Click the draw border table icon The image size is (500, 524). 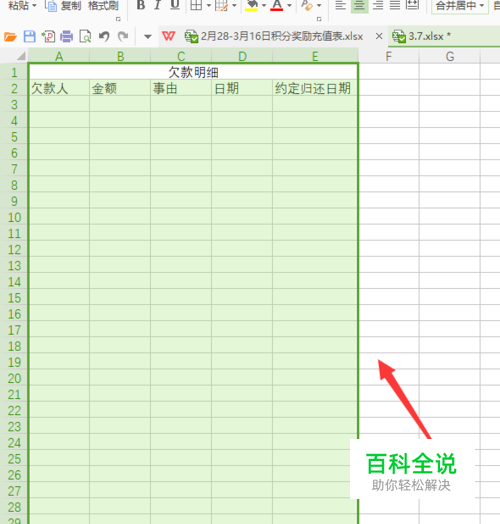pyautogui.click(x=221, y=5)
